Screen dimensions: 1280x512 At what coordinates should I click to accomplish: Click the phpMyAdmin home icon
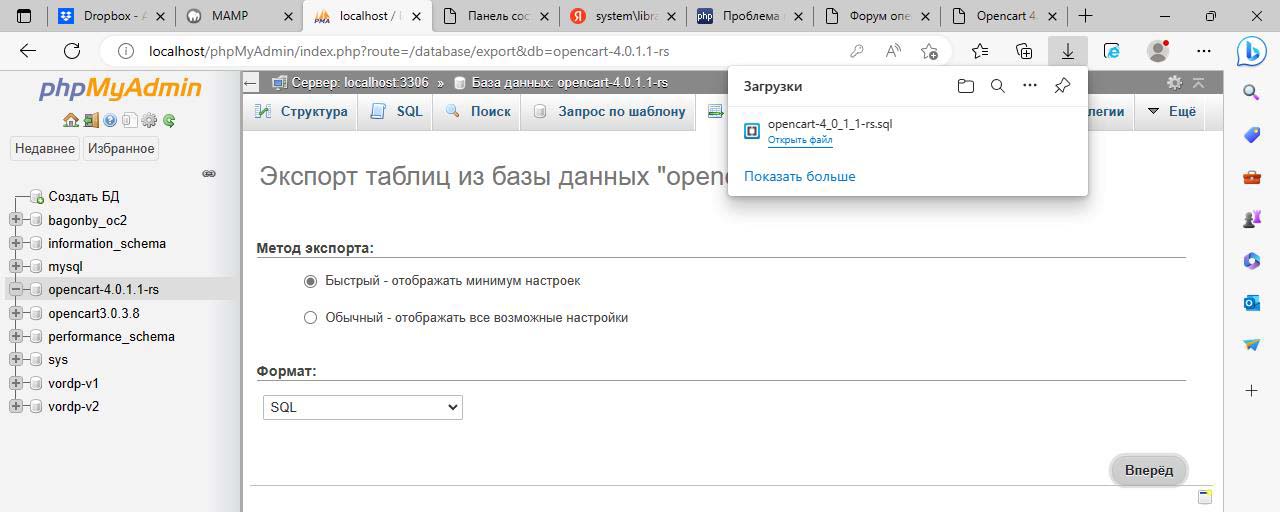coord(70,120)
